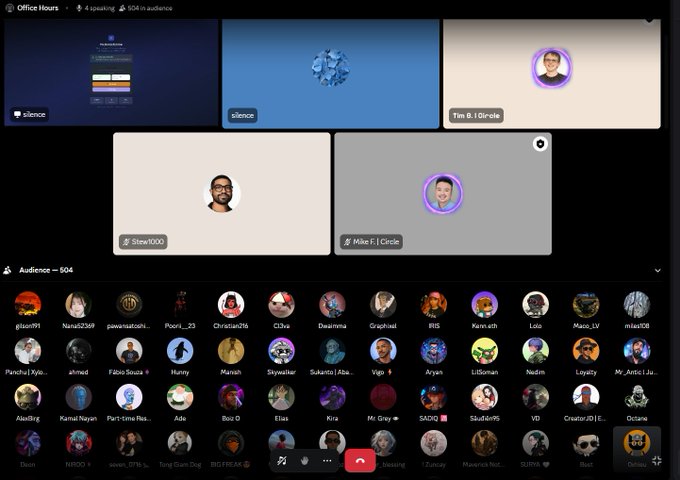
Task: Open SADIQ's audience avatar
Action: [x=434, y=397]
